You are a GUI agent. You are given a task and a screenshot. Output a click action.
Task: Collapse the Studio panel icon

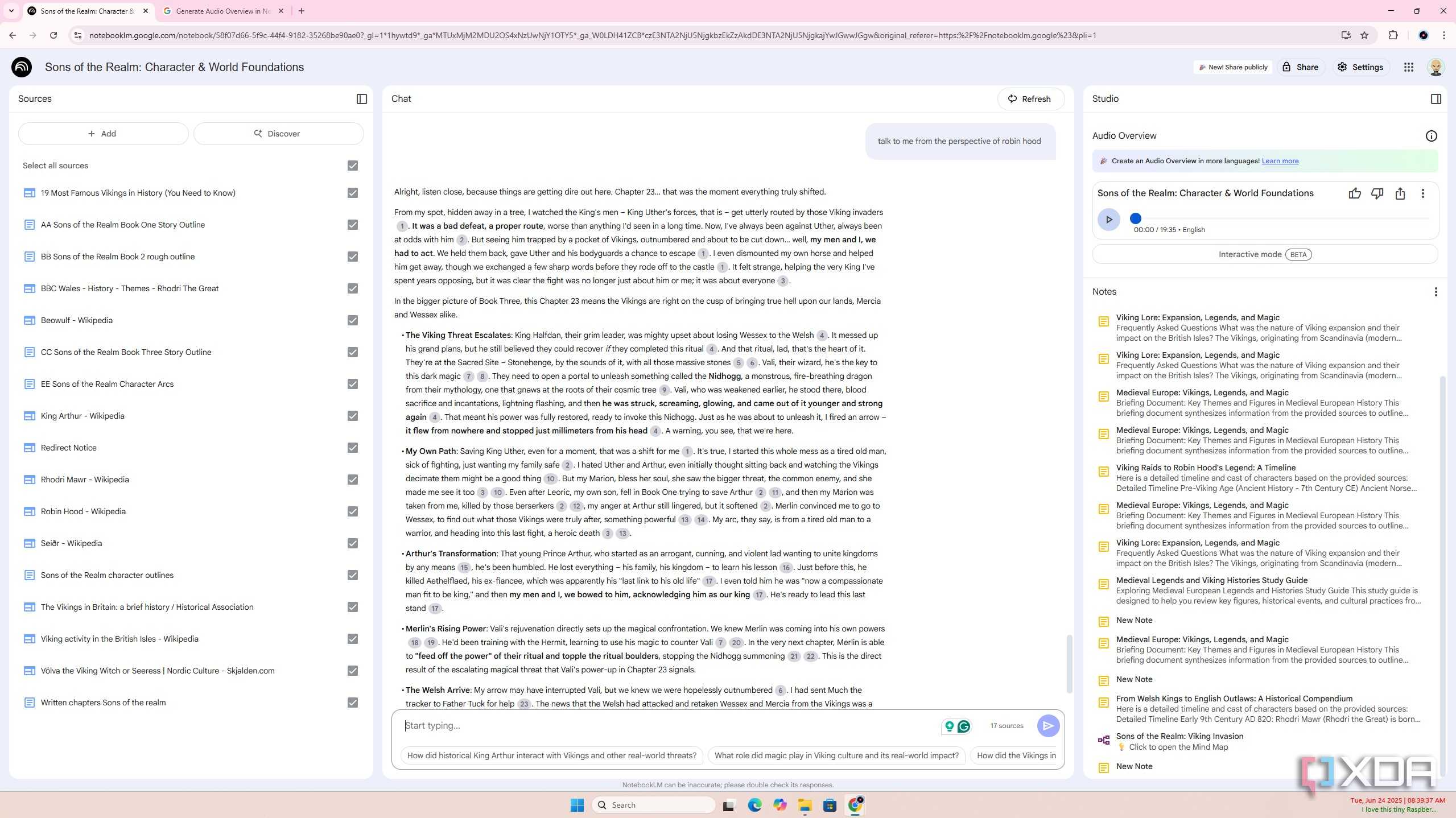(1436, 99)
